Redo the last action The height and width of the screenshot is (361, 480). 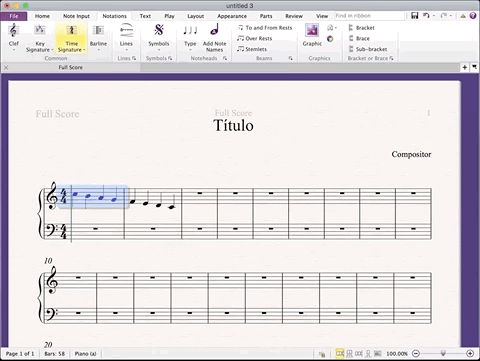click(x=443, y=16)
